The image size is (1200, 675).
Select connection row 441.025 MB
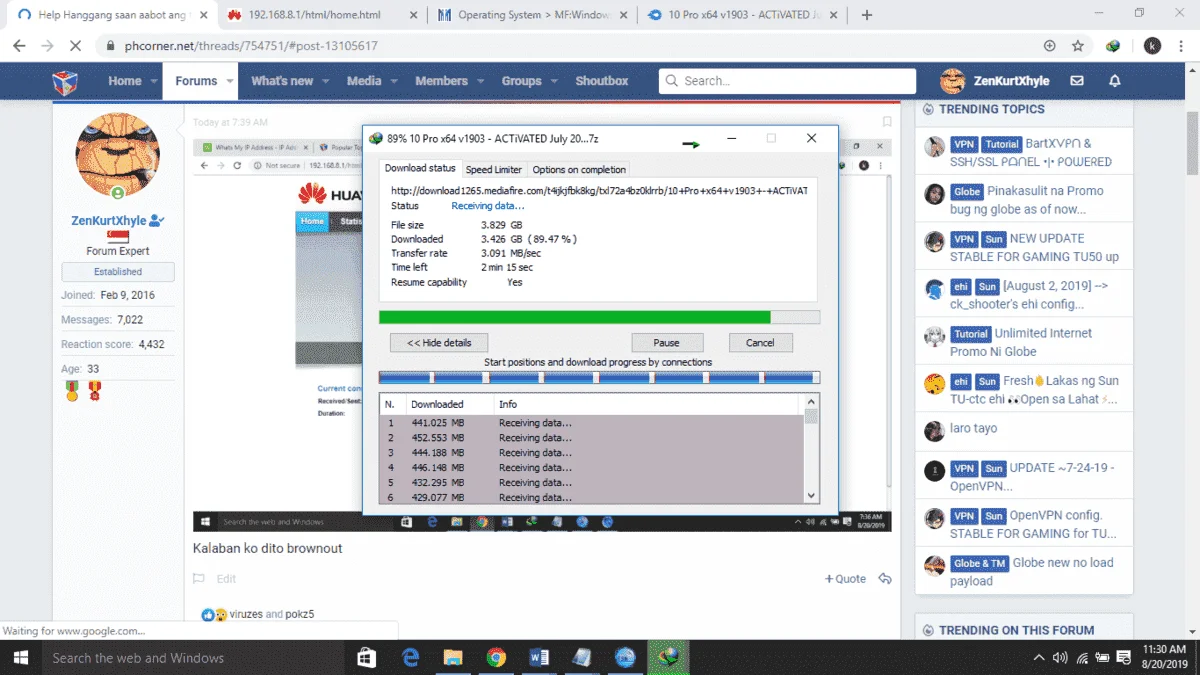592,423
